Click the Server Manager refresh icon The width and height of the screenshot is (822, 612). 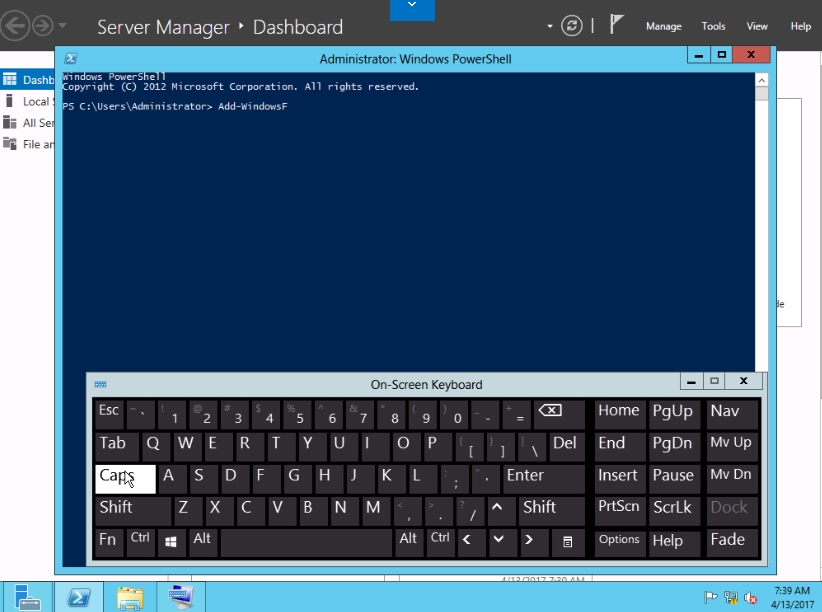(572, 26)
